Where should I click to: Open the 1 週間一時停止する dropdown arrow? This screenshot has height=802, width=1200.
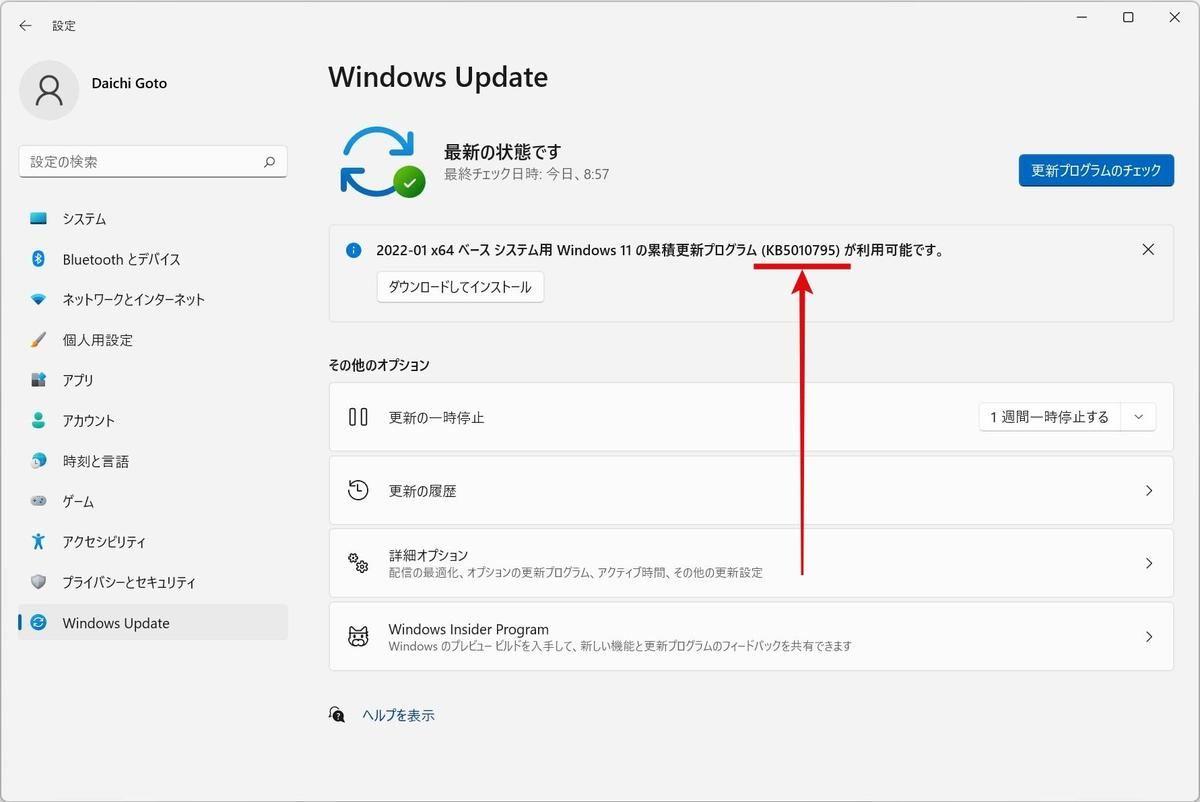tap(1139, 417)
